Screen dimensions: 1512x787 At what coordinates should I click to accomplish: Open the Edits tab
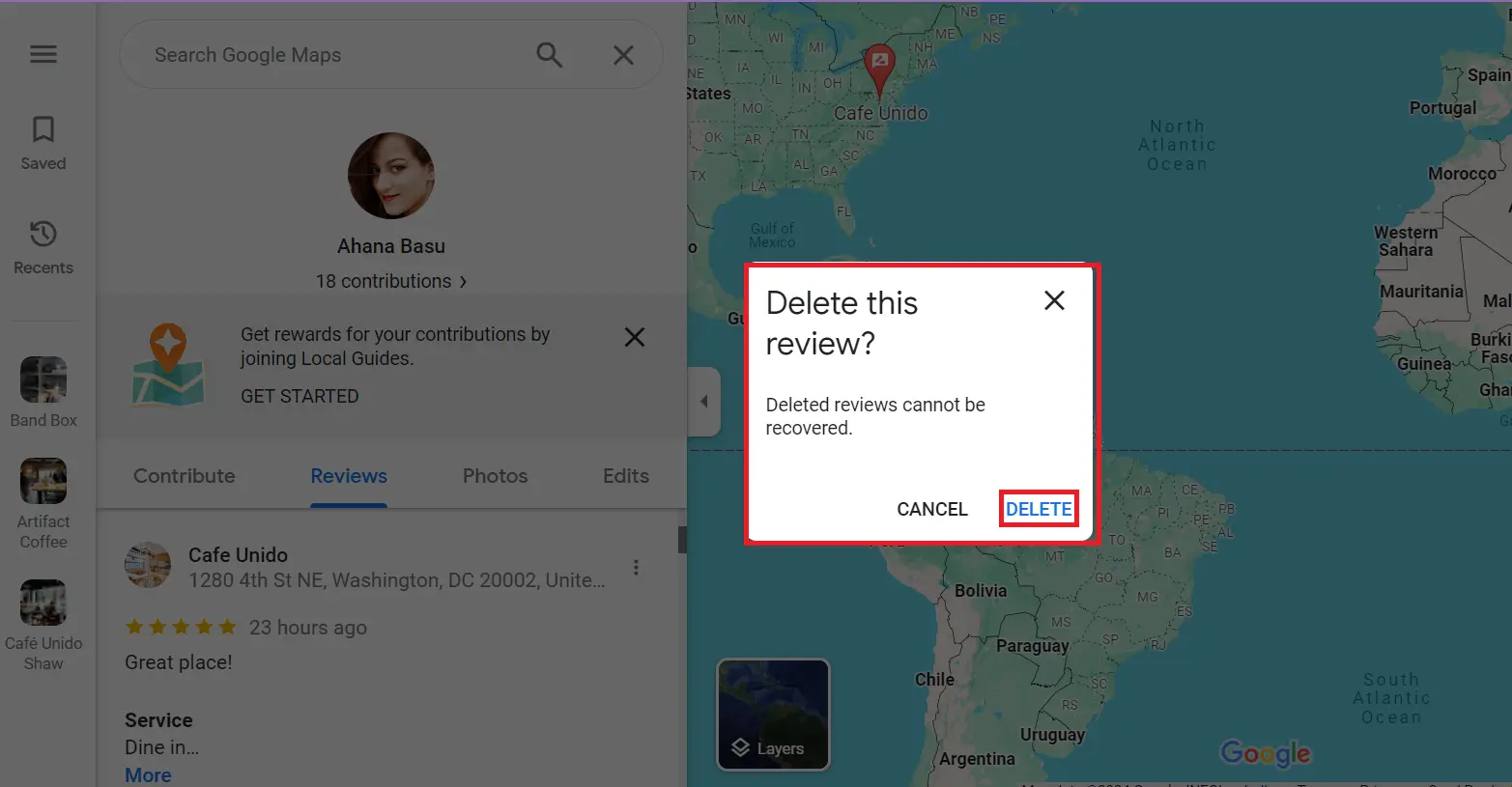(626, 476)
